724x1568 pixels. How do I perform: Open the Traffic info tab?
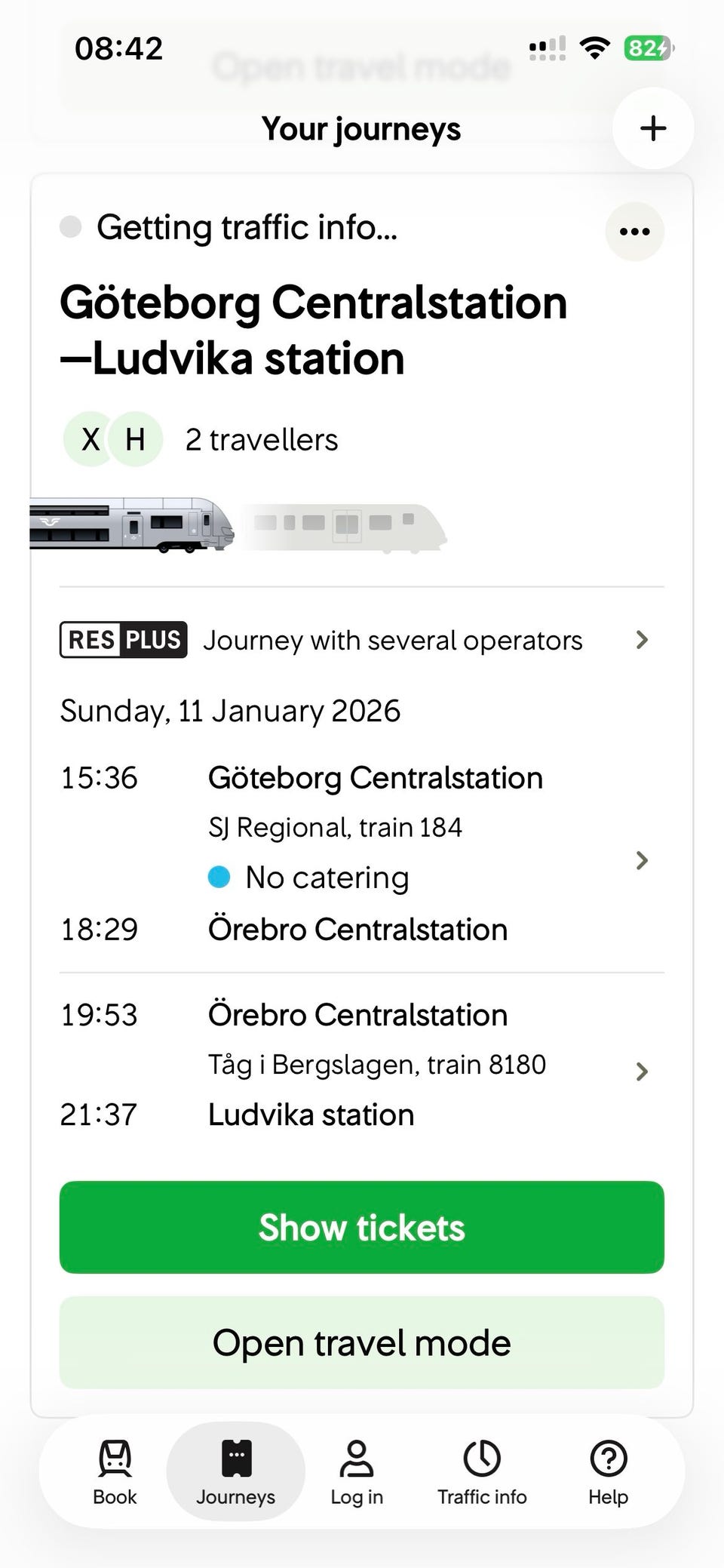(482, 1472)
